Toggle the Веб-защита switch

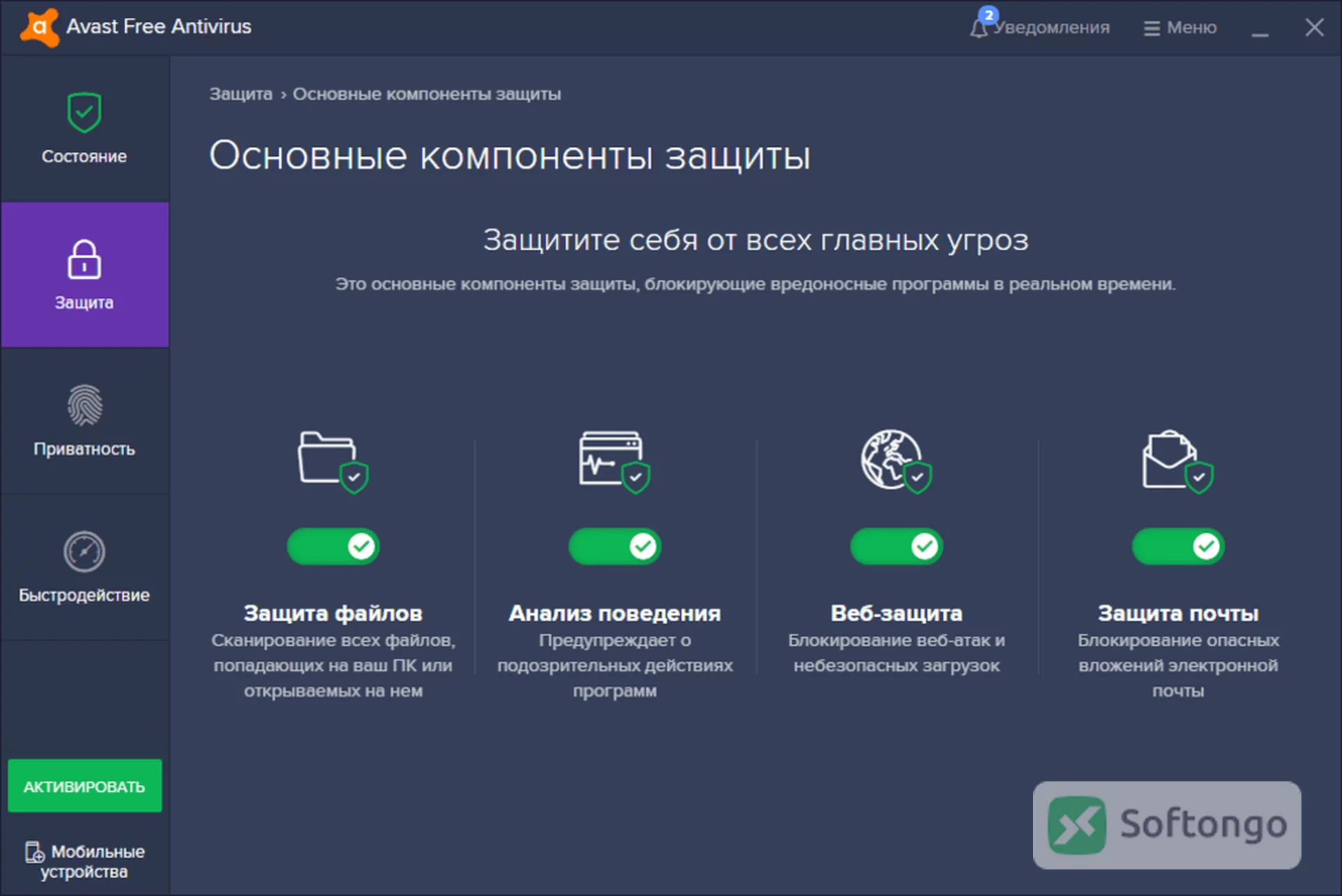point(896,546)
